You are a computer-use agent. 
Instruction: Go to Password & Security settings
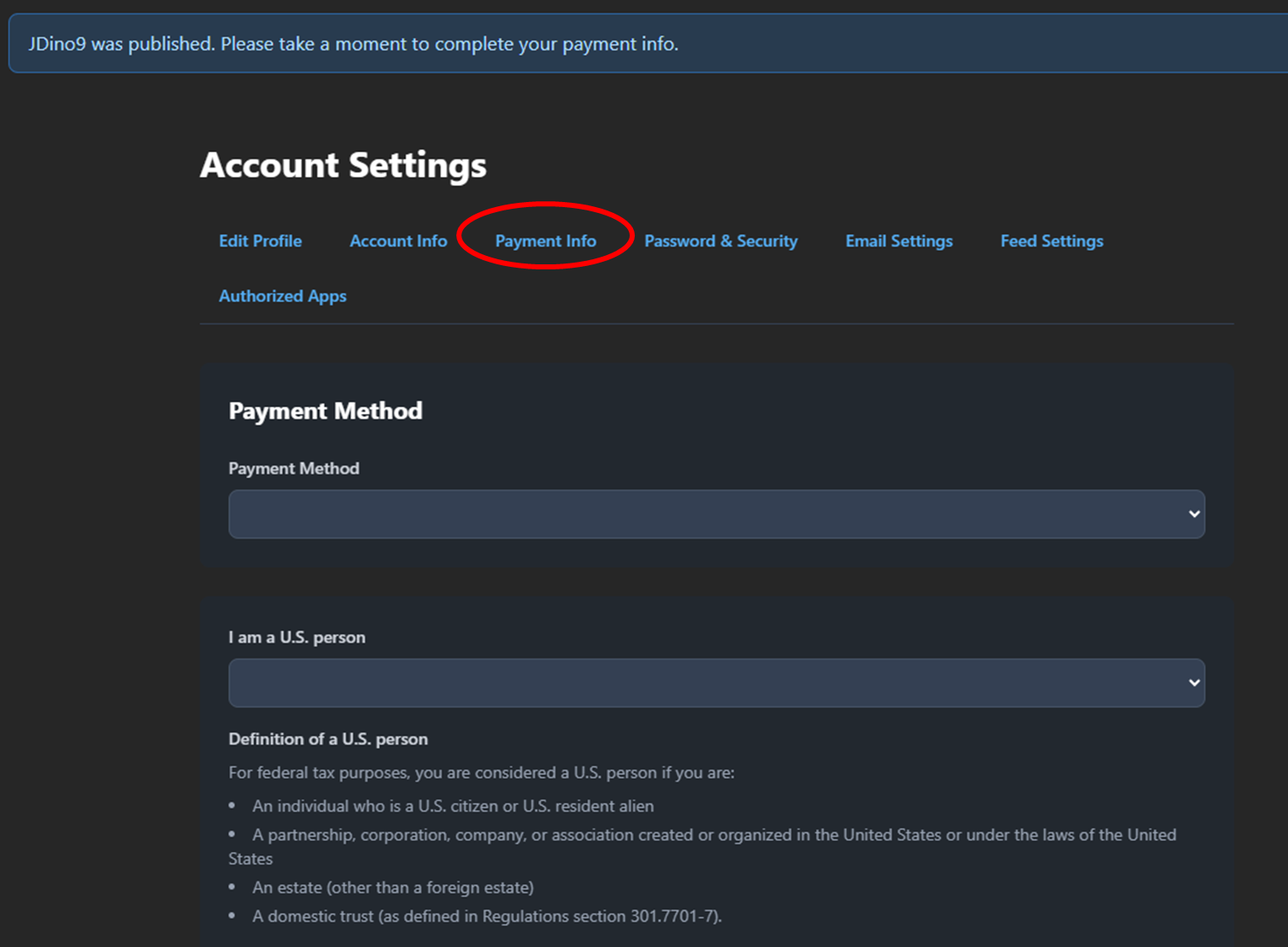point(721,241)
